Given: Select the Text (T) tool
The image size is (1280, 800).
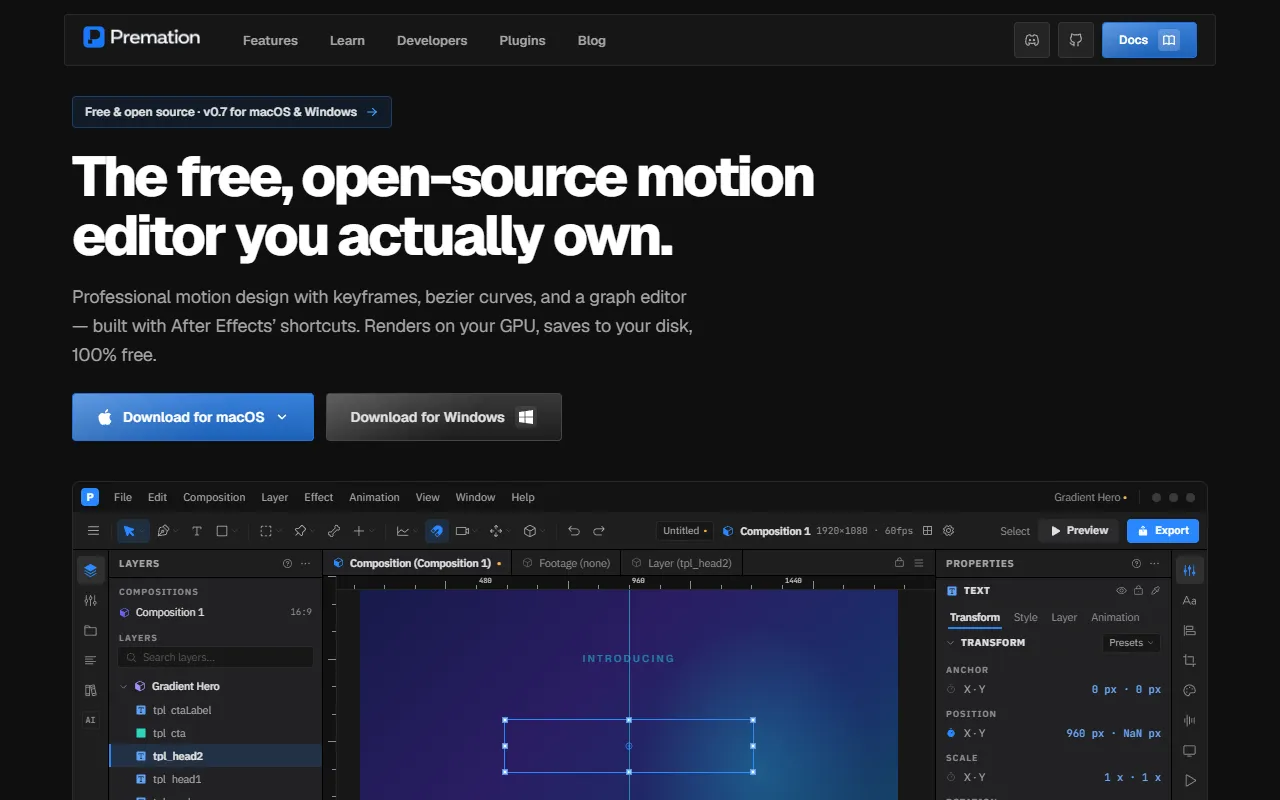Looking at the screenshot, I should coord(197,531).
